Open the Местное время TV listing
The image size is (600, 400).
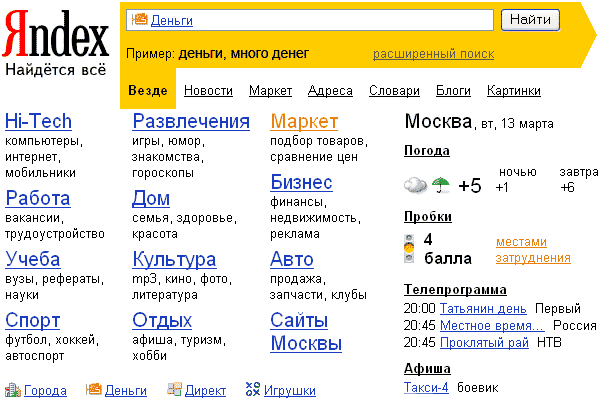tap(492, 326)
